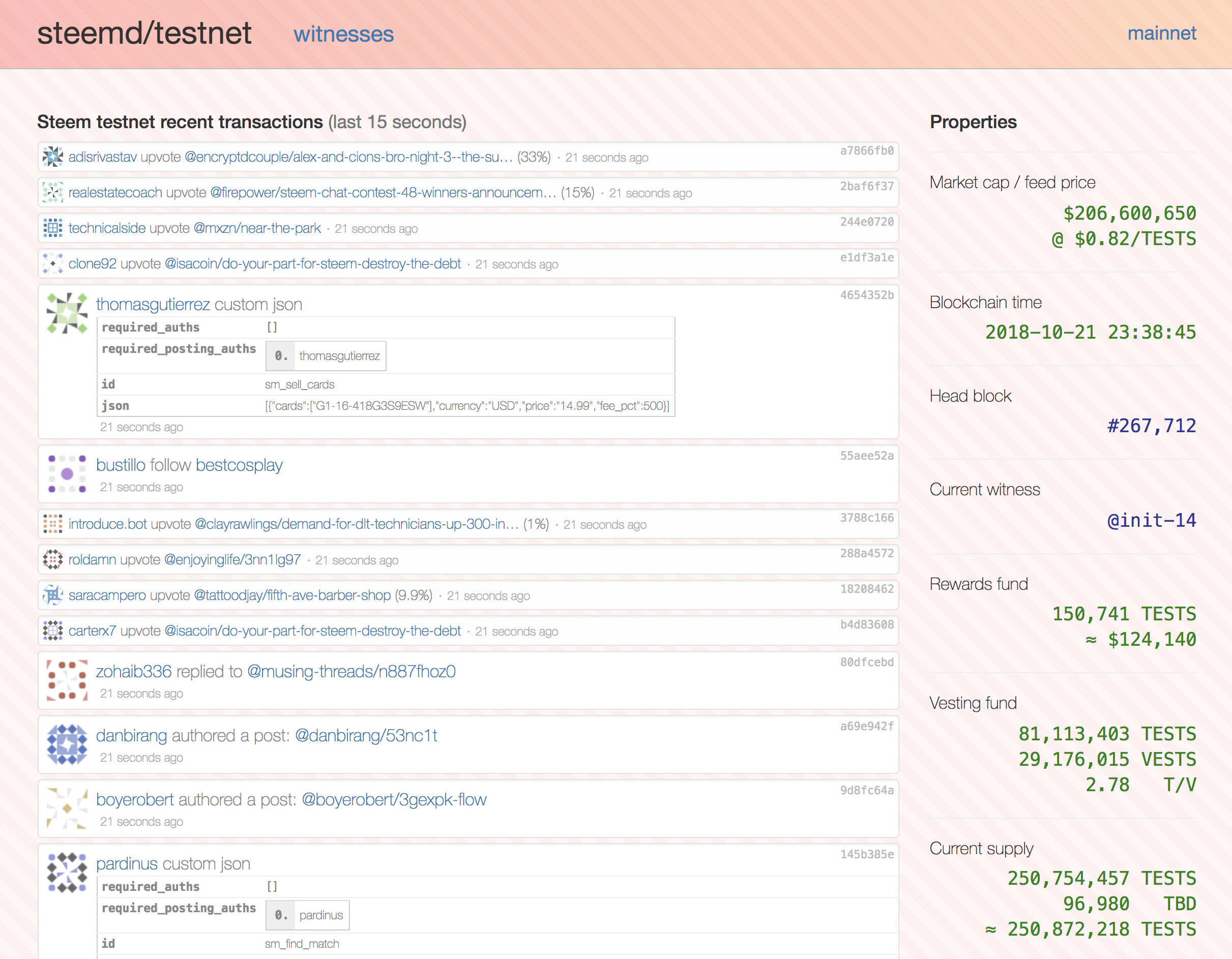The height and width of the screenshot is (959, 1232).
Task: Click the boyerobert avatar image
Action: click(x=67, y=808)
